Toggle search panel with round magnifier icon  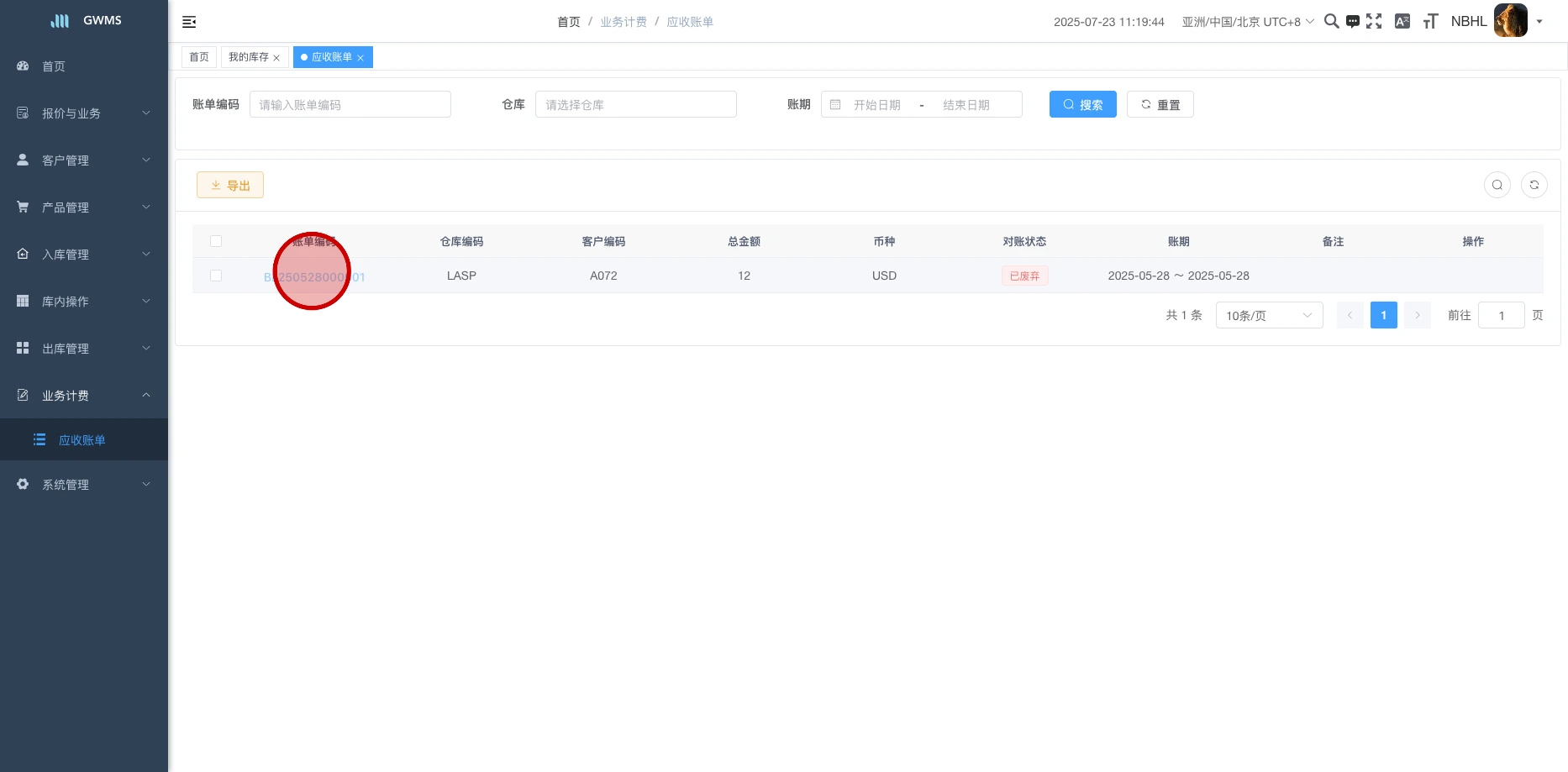click(1497, 185)
